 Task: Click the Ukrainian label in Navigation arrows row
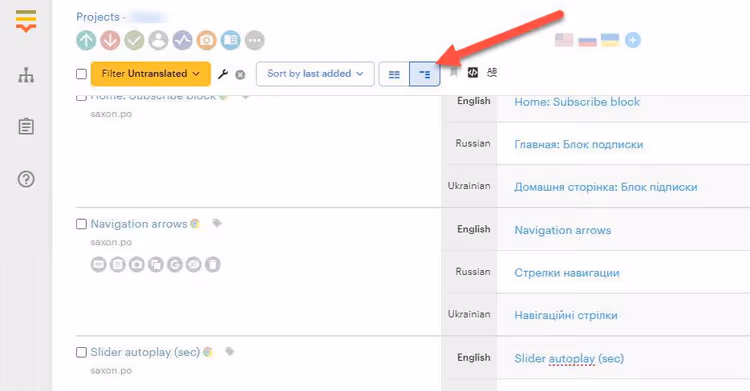click(x=469, y=314)
